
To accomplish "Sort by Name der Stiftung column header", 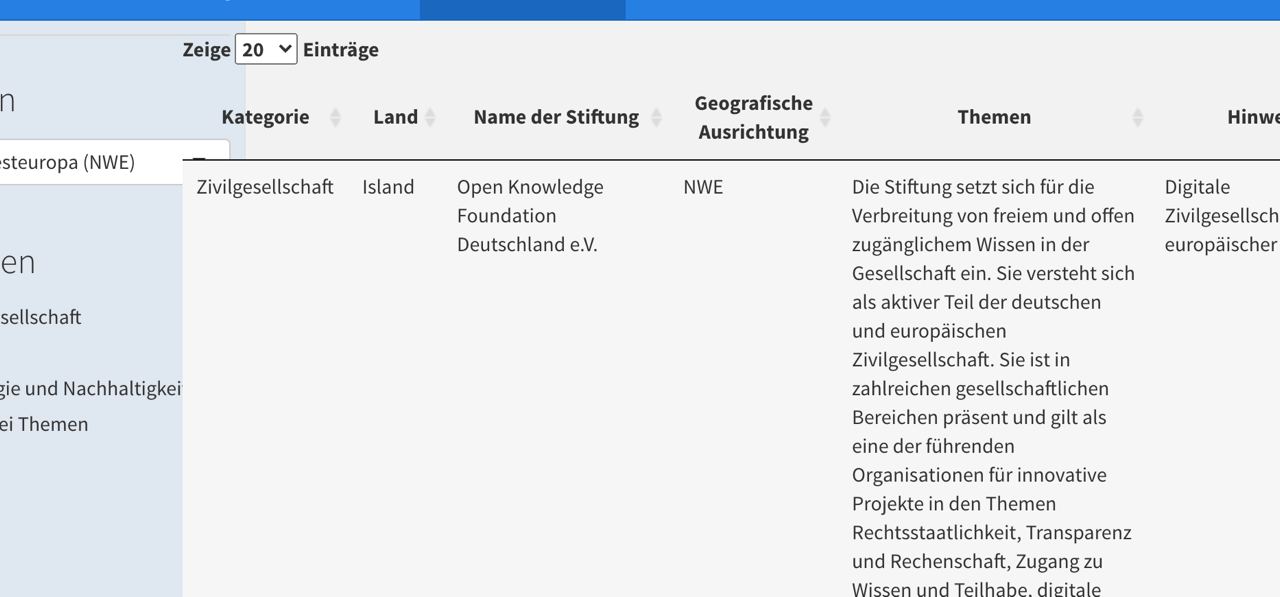I will click(x=556, y=117).
